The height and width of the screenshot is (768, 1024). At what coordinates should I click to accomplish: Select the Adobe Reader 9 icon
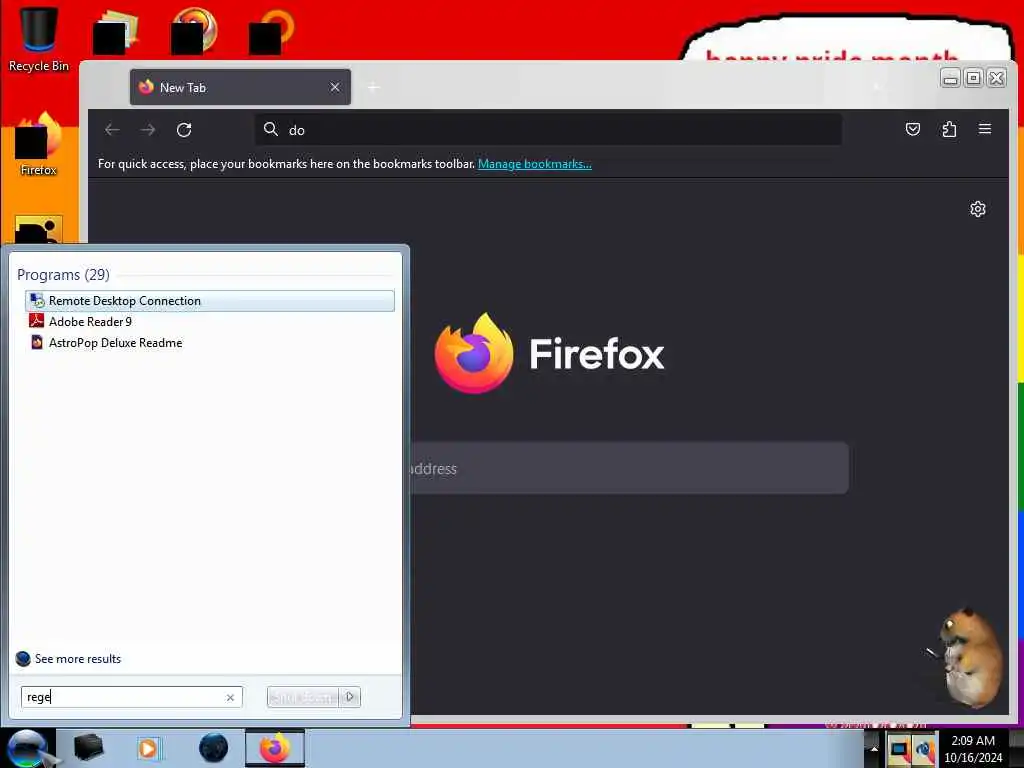click(37, 321)
